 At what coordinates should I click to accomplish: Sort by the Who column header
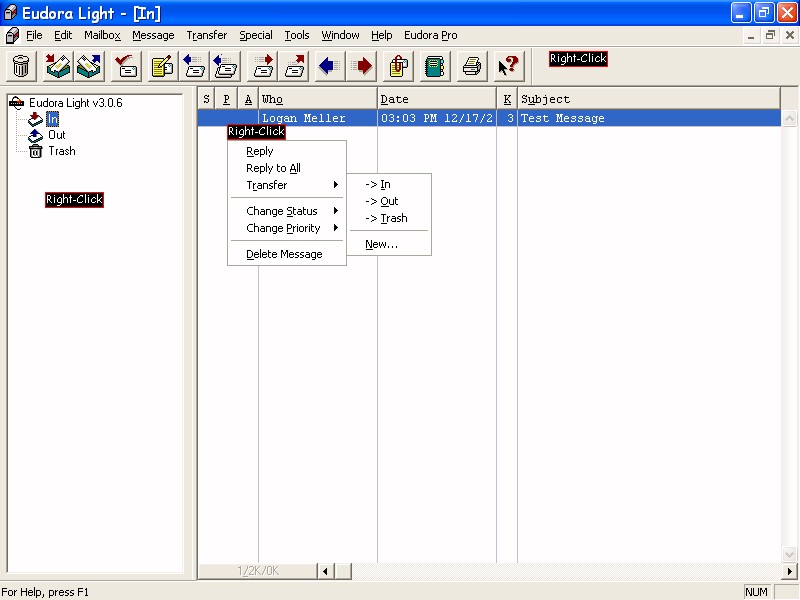click(x=318, y=99)
